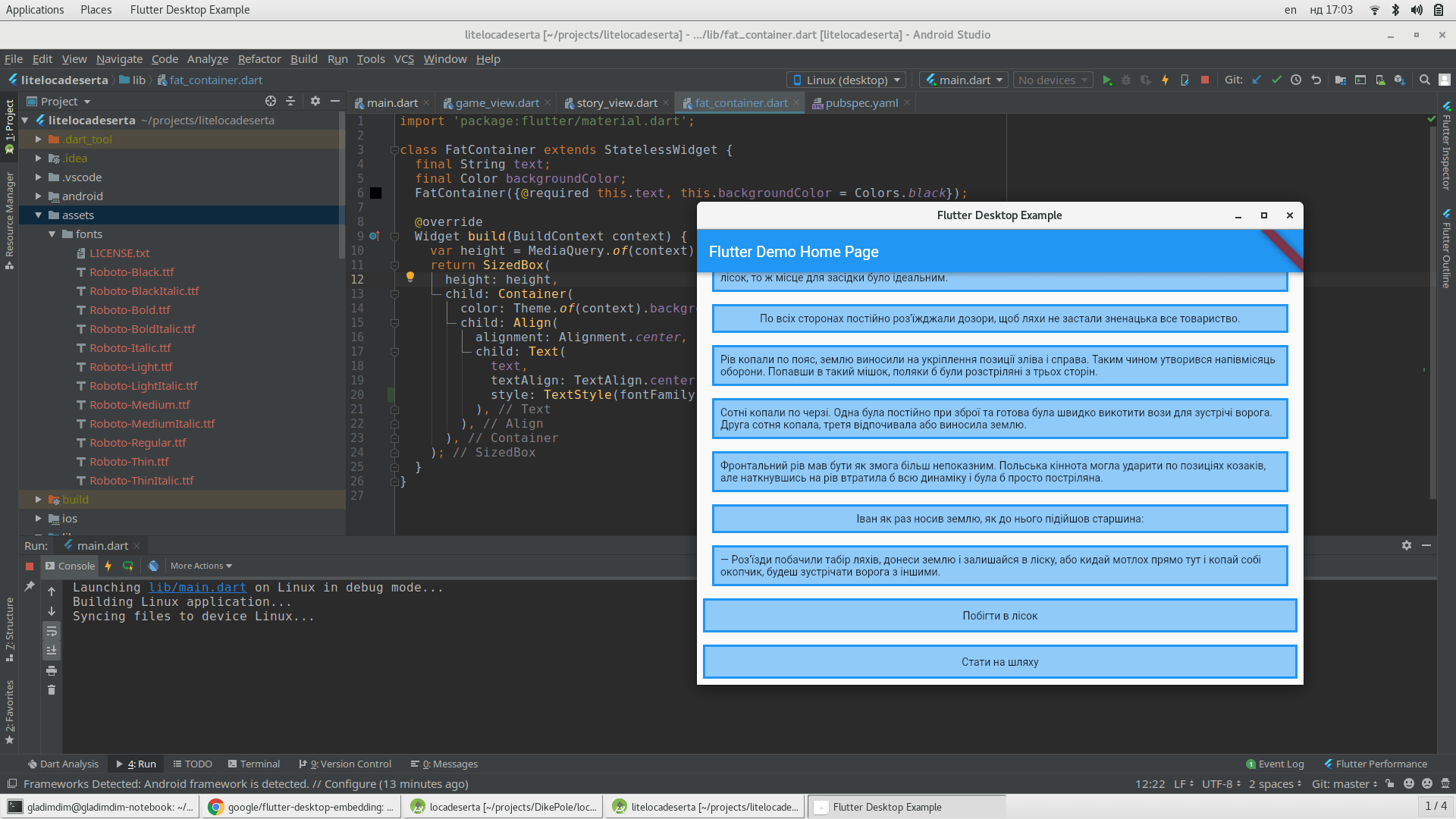The height and width of the screenshot is (819, 1456).
Task: Open the Refactor menu
Action: [259, 59]
